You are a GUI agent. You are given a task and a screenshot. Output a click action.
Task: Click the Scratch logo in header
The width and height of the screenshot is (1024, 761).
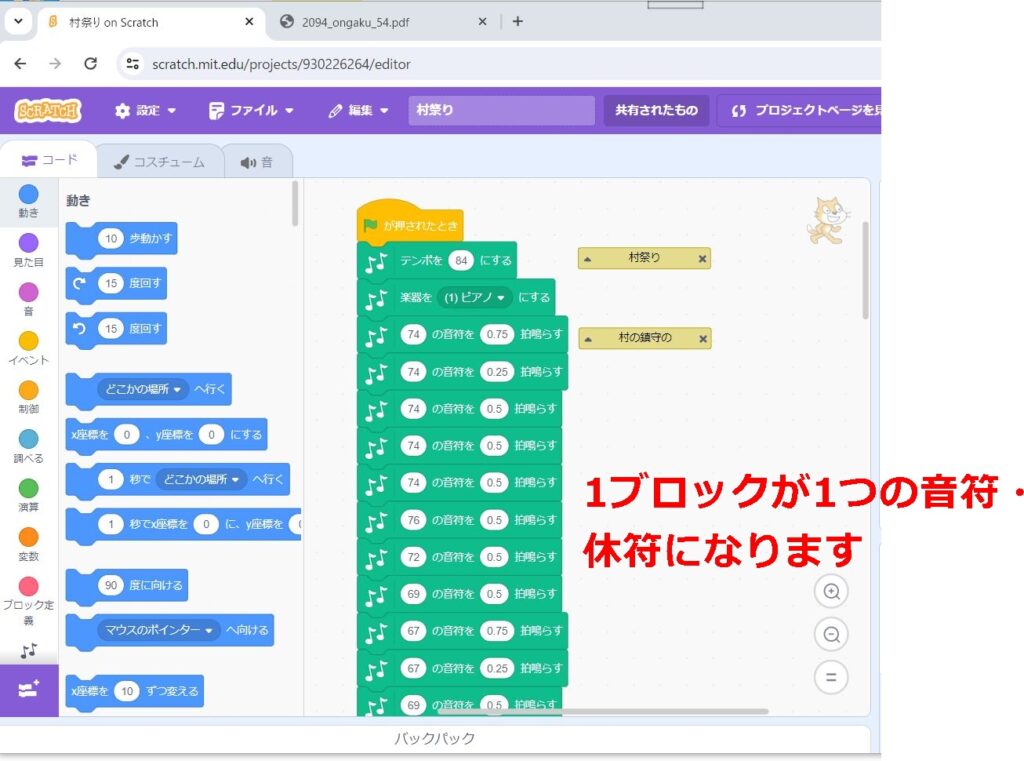click(48, 110)
